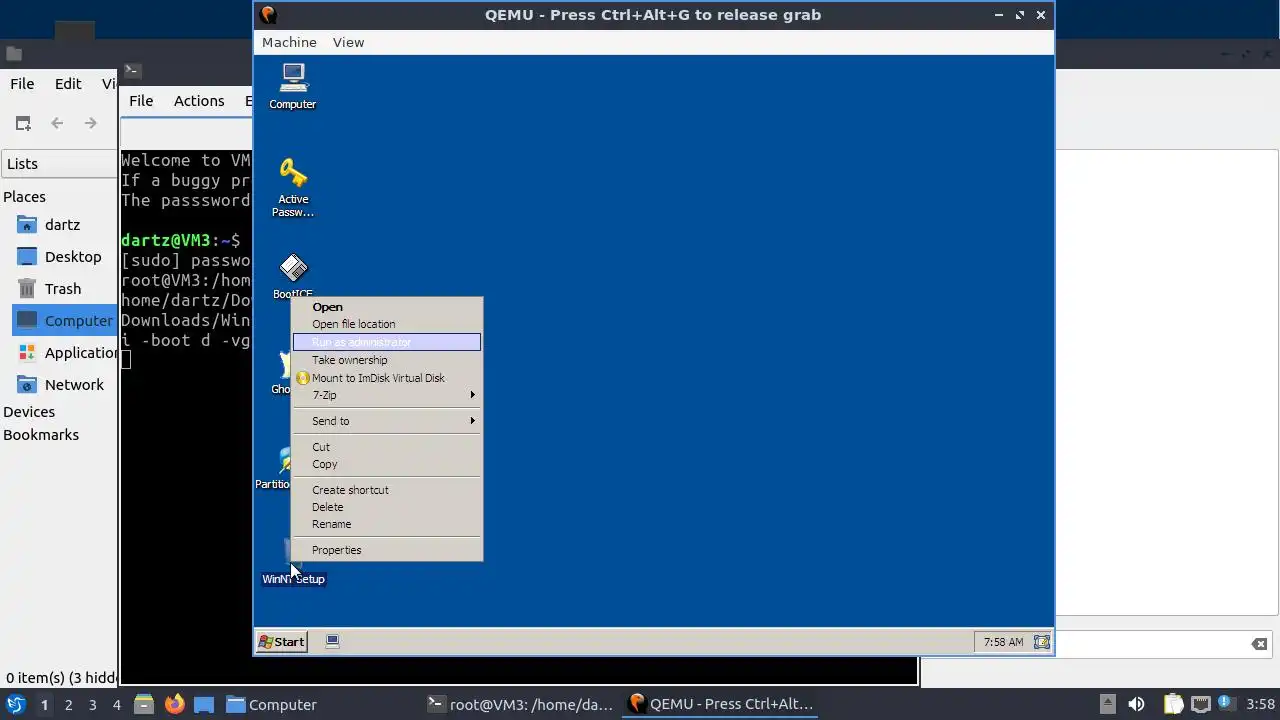Choose Open in the context menu
The width and height of the screenshot is (1280, 720).
[387, 307]
